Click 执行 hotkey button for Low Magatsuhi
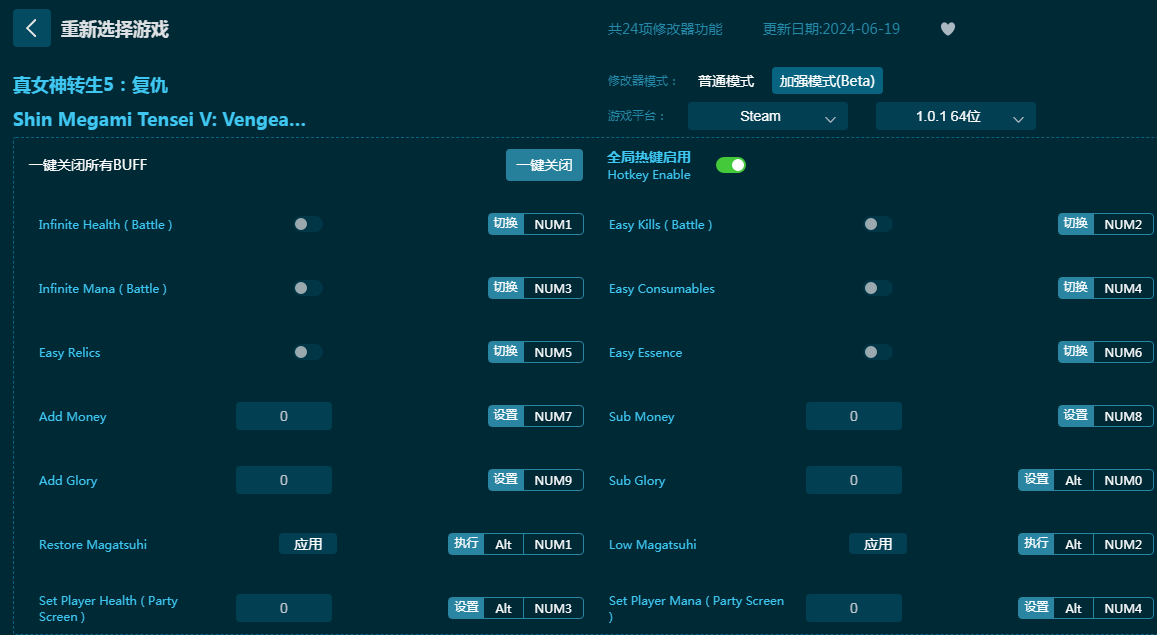The width and height of the screenshot is (1157, 635). click(x=1036, y=544)
